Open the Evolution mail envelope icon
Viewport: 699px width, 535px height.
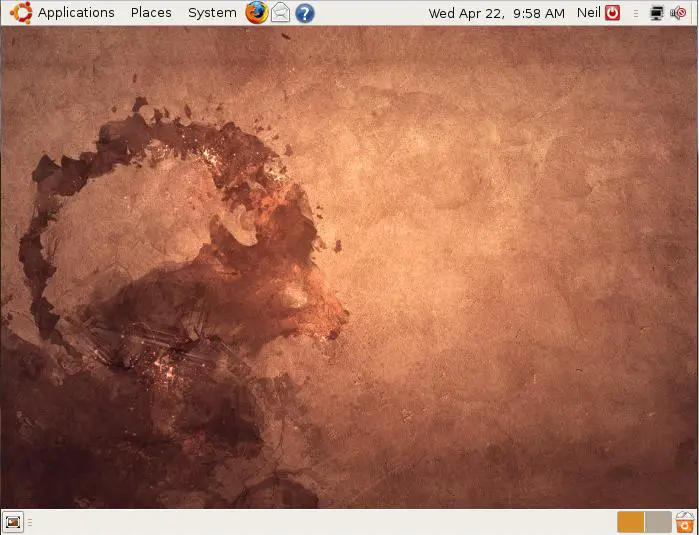pyautogui.click(x=281, y=13)
